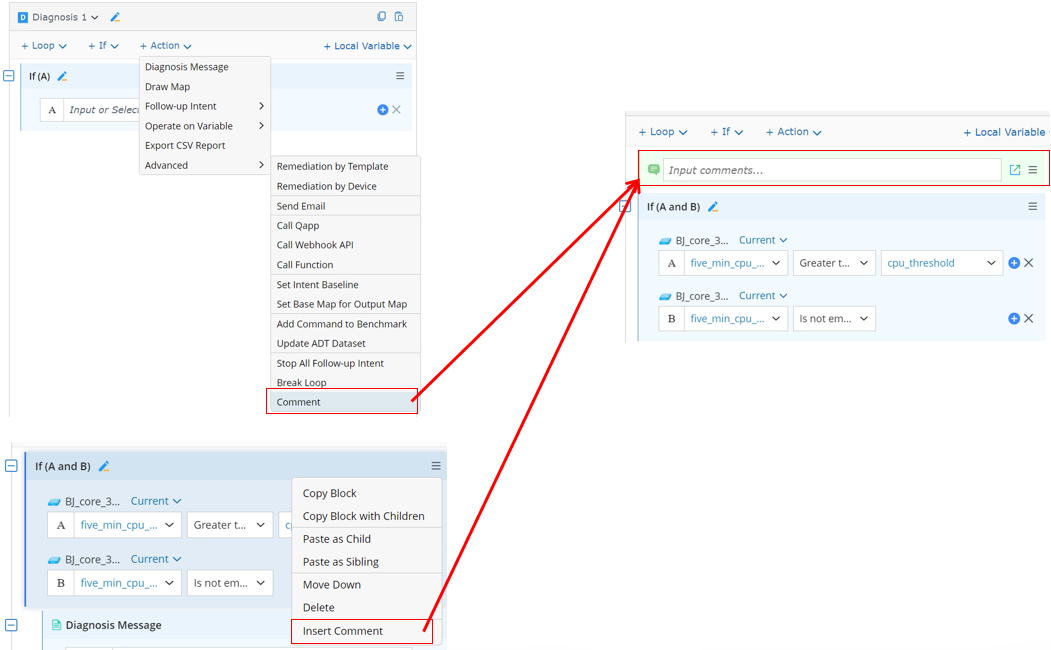Open the Loop dropdown in top-left panel

[44, 46]
